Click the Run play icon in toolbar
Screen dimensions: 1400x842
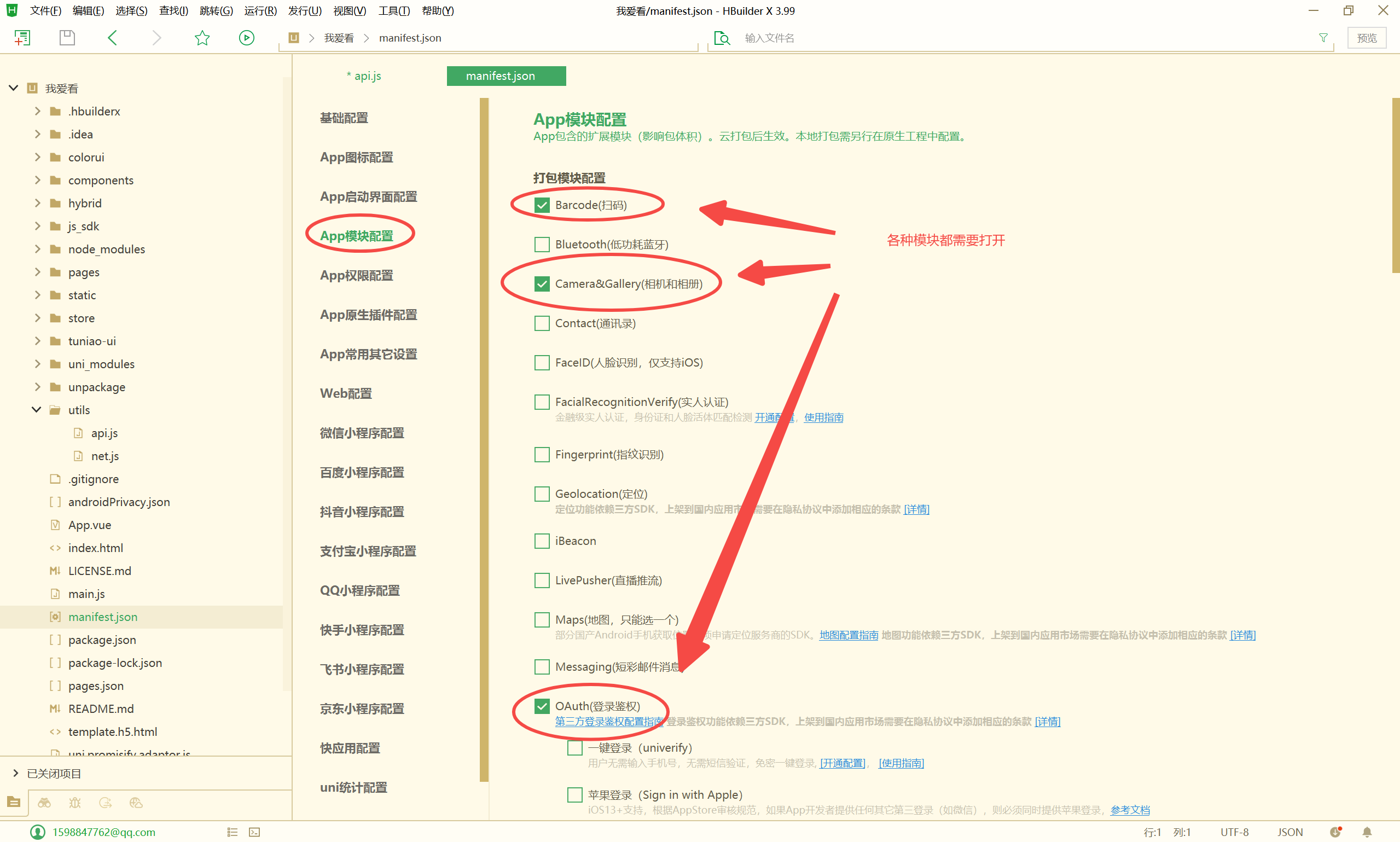pyautogui.click(x=246, y=38)
